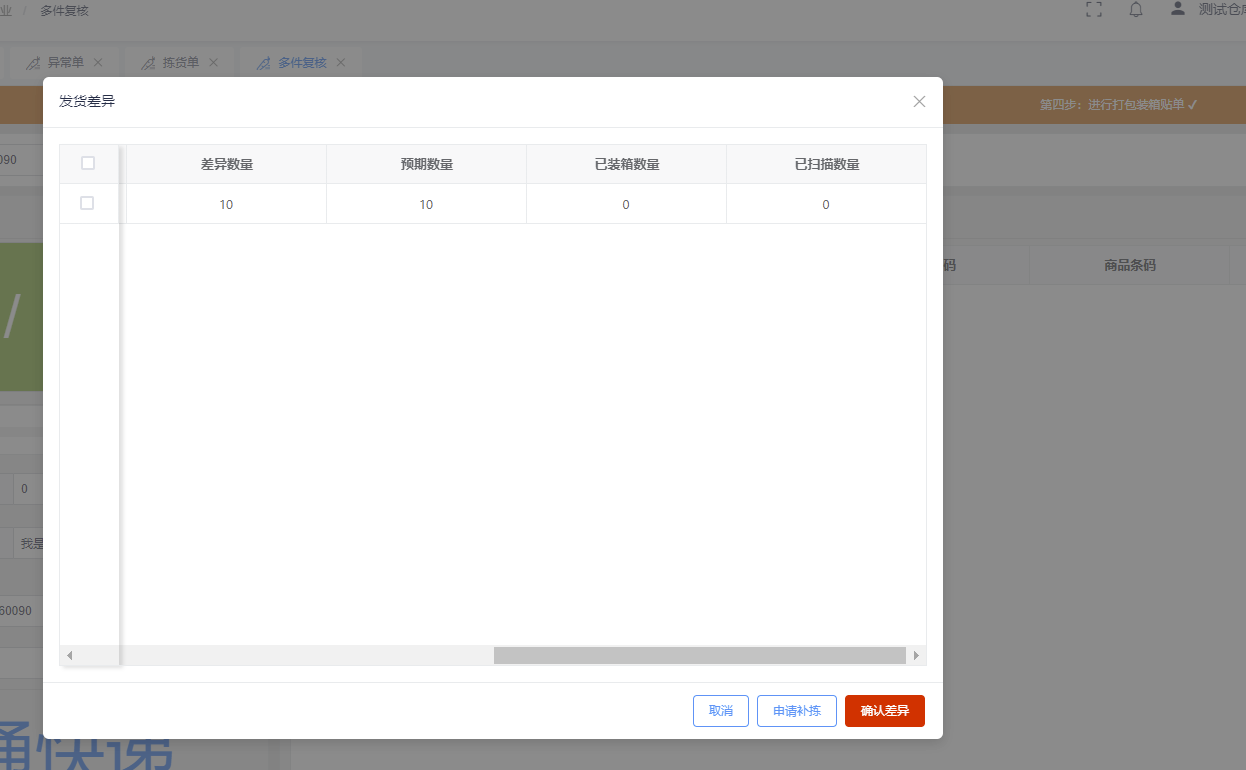Image resolution: width=1246 pixels, height=770 pixels.
Task: Click the 取消 button
Action: (721, 711)
